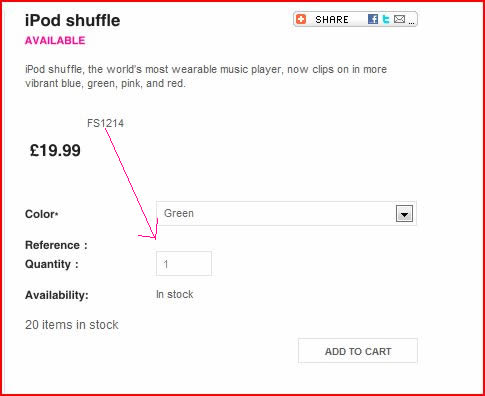485x396 pixels.
Task: Share the product on Facebook
Action: pyautogui.click(x=373, y=19)
